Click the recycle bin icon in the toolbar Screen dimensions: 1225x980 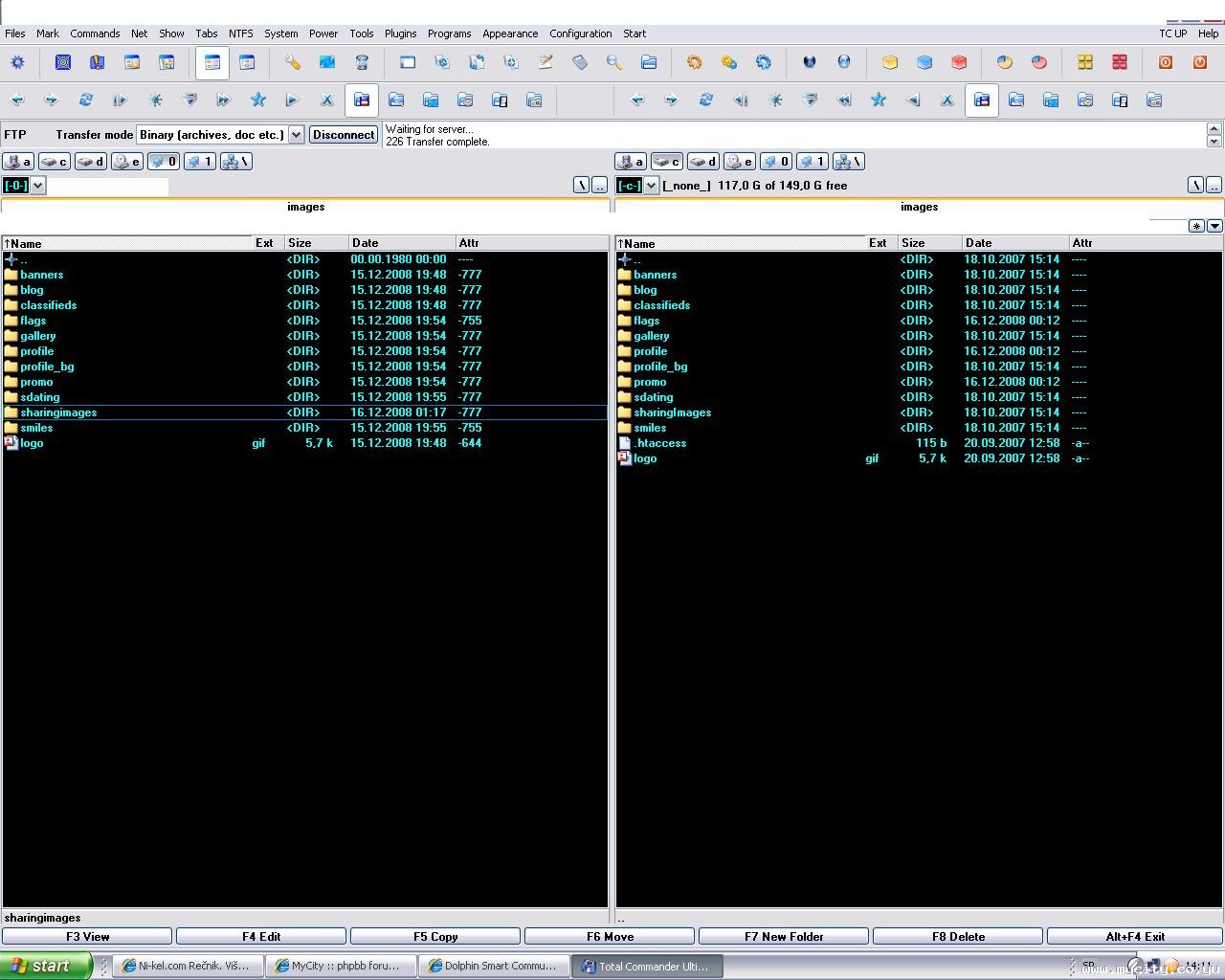point(362,63)
